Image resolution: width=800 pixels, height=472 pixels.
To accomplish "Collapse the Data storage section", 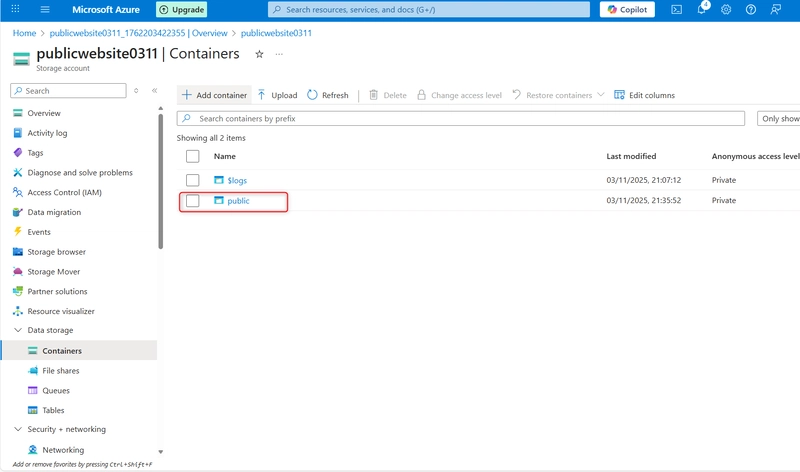I will pos(17,331).
